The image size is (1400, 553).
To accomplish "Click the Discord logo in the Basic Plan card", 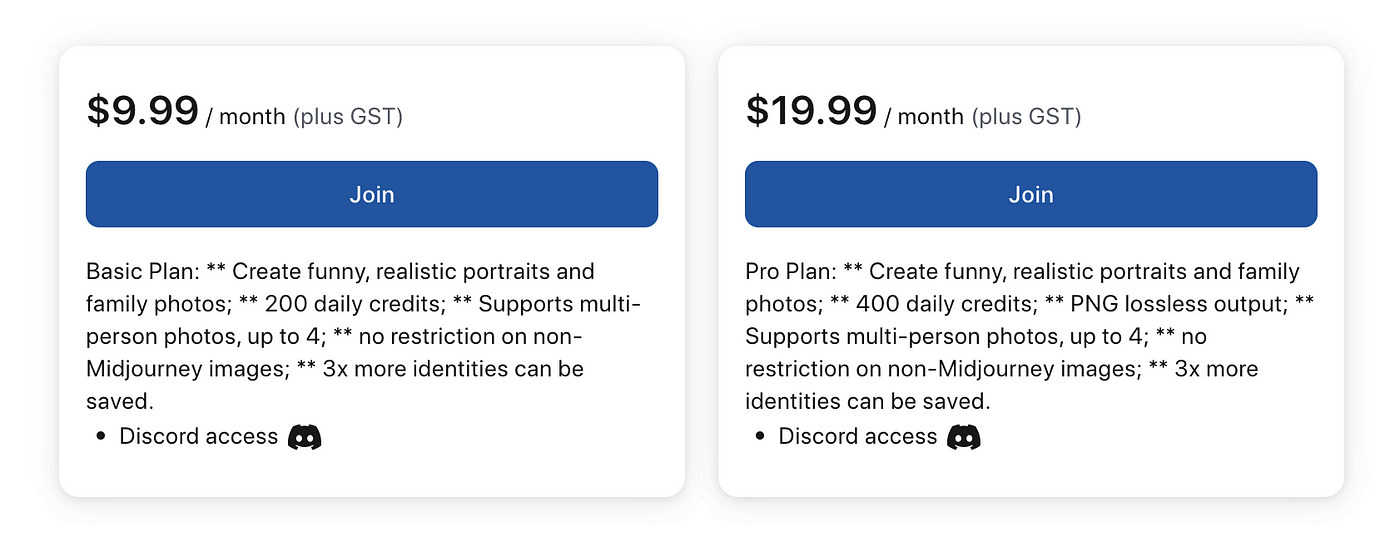I will click(304, 437).
